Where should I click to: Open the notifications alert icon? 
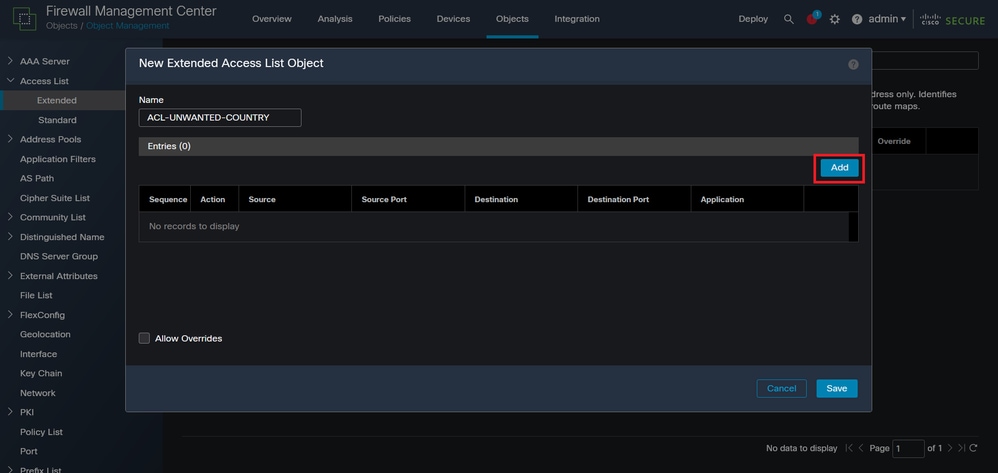pos(813,18)
